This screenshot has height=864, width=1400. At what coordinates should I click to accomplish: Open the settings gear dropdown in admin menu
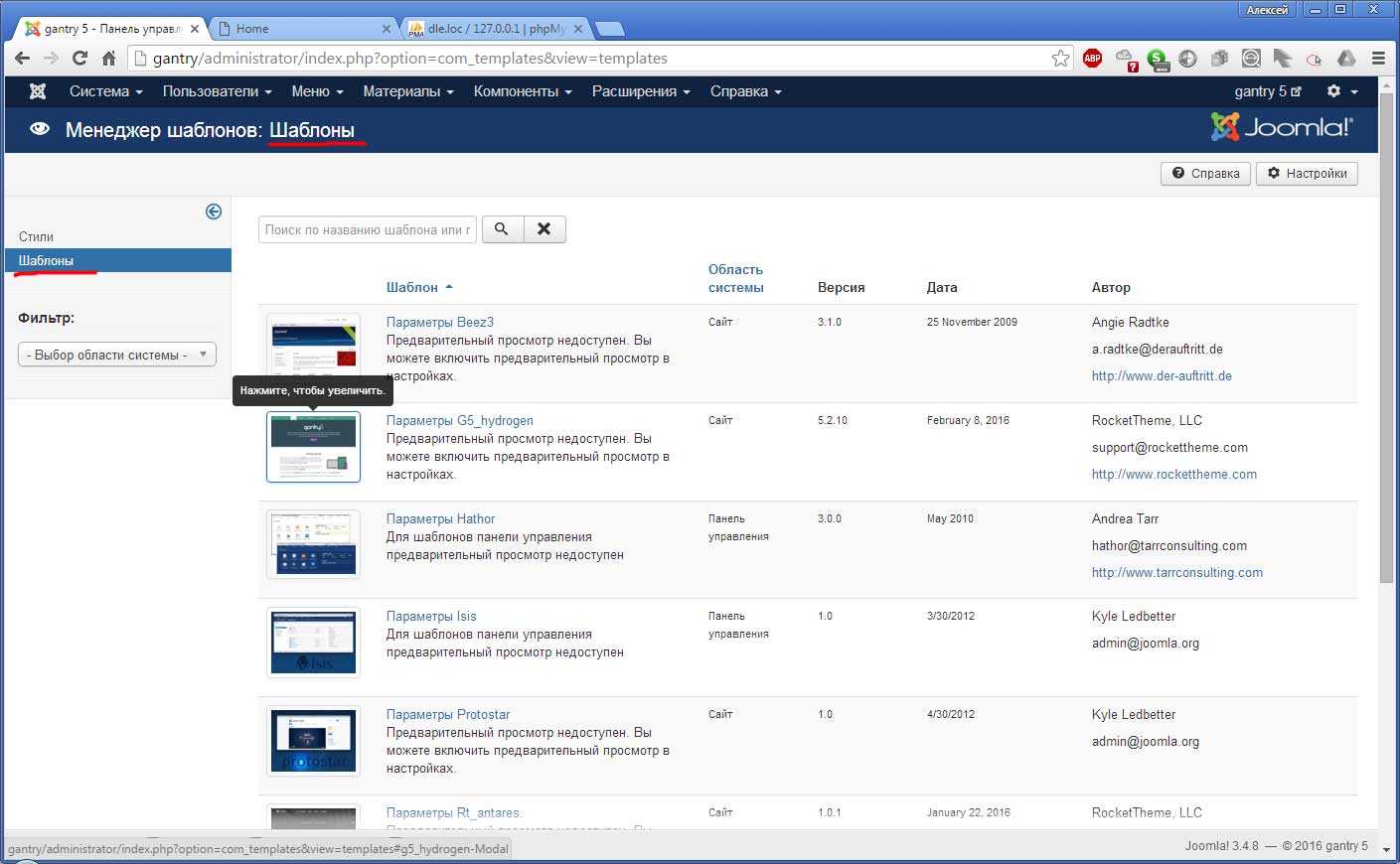pos(1341,91)
